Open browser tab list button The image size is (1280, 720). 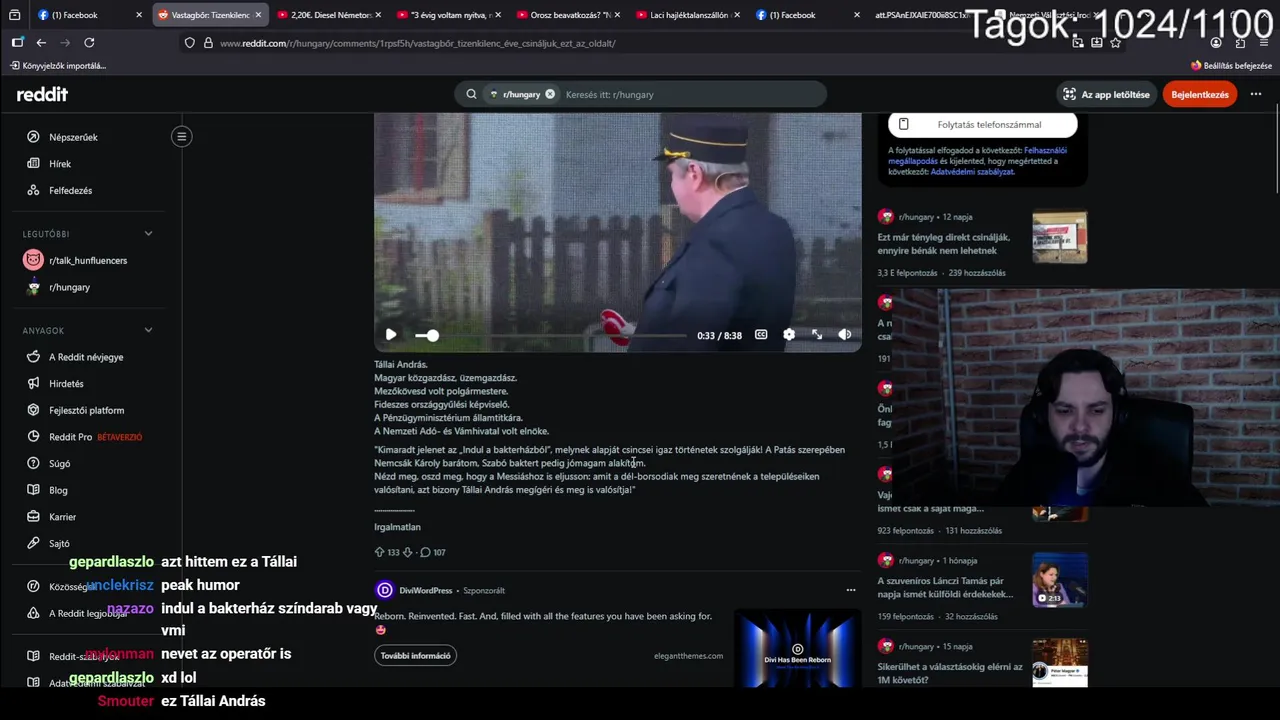click(14, 15)
